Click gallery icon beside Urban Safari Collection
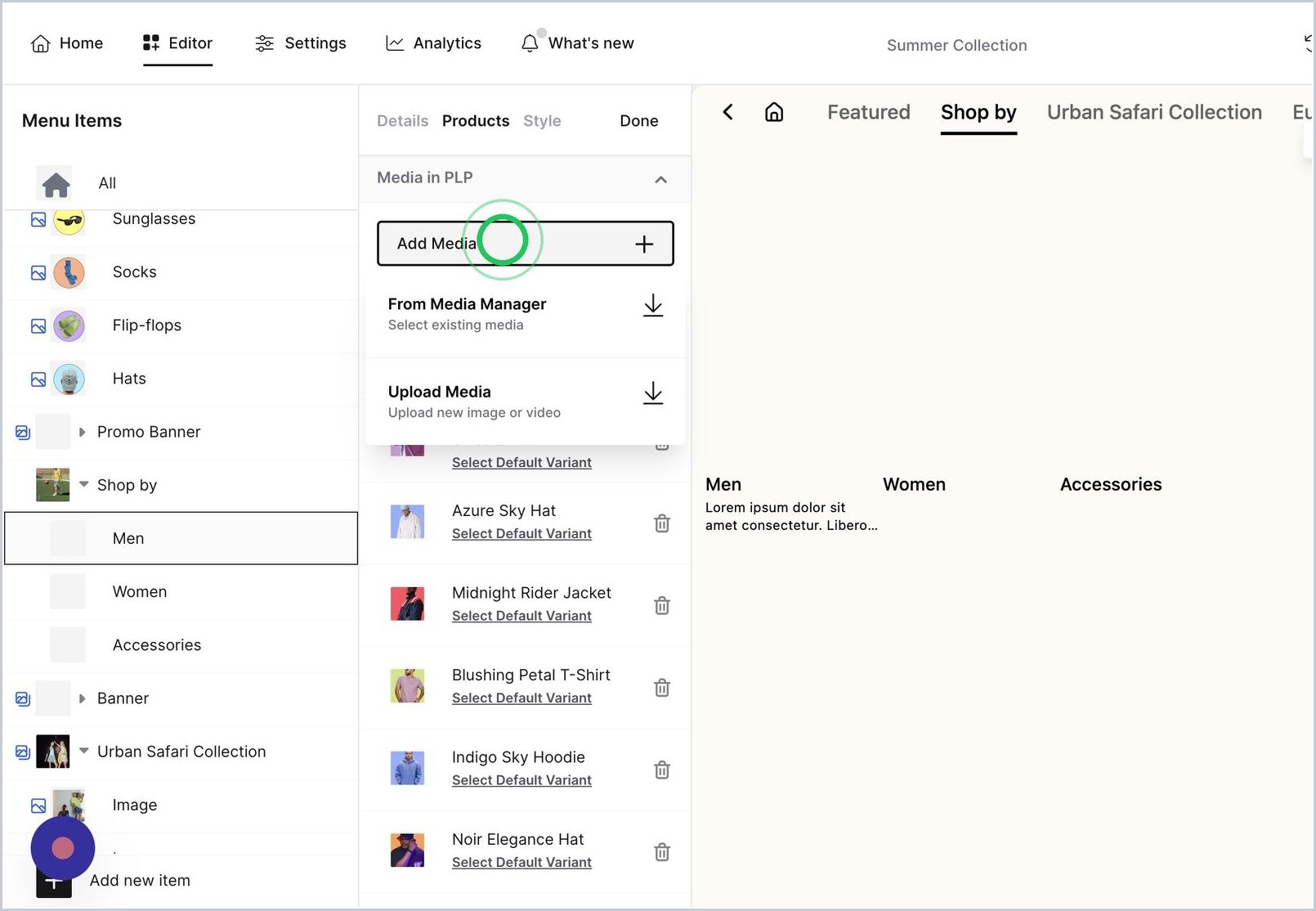Screen dimensions: 1316x911 pos(23,752)
